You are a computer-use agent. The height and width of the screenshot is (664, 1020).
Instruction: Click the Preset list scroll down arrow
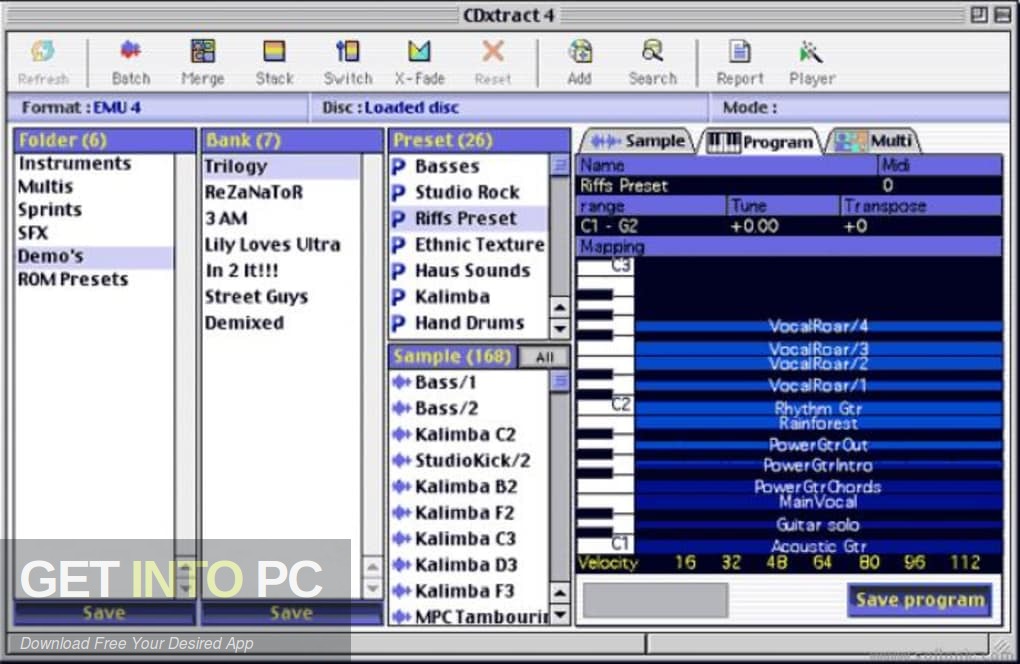coord(559,328)
